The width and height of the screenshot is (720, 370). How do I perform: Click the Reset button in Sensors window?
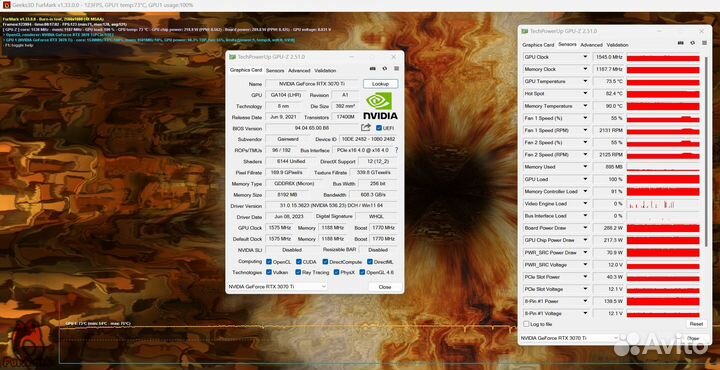[696, 324]
